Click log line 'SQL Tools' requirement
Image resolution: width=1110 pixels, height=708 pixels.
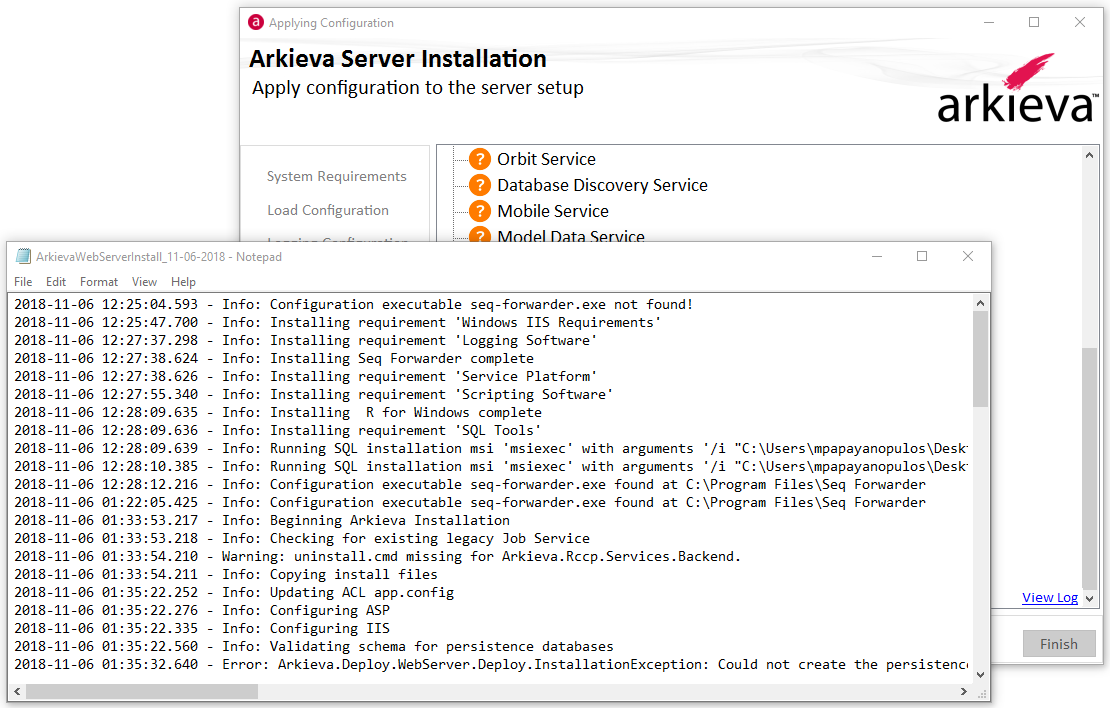pyautogui.click(x=278, y=430)
